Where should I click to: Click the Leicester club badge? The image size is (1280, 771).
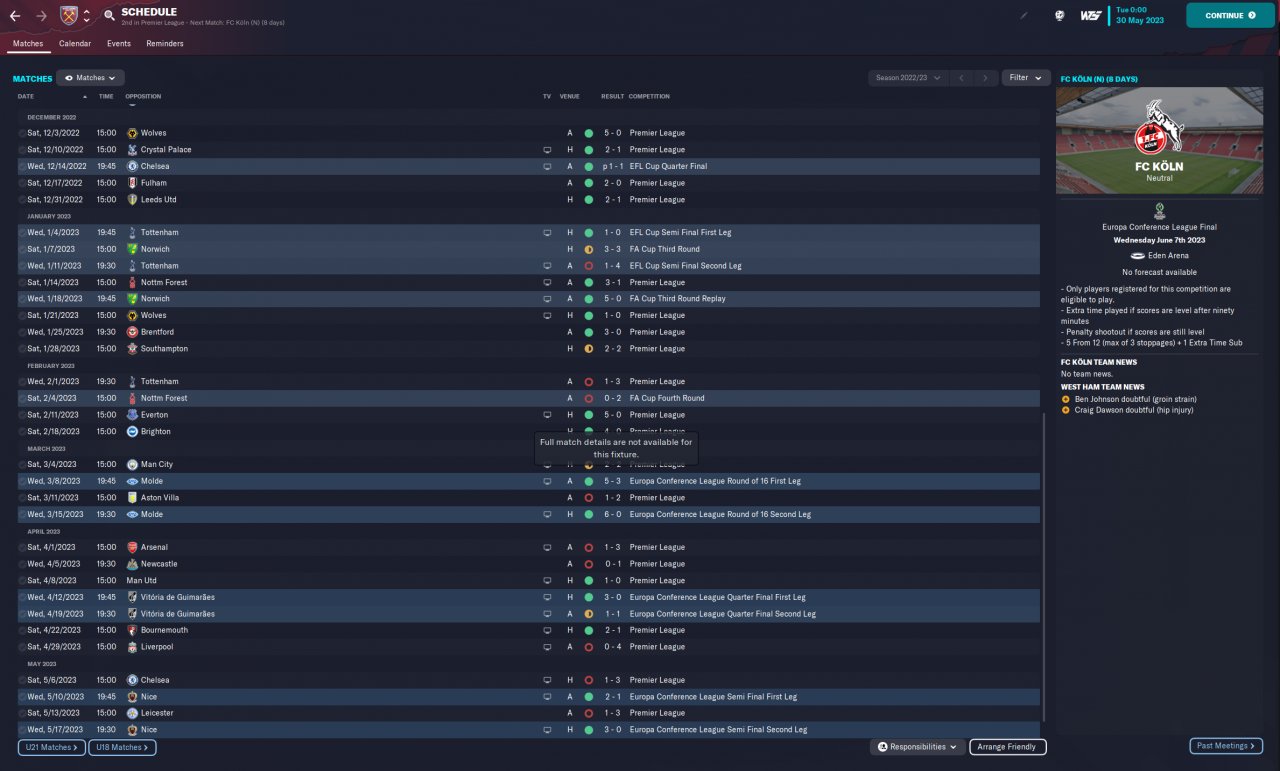[132, 714]
